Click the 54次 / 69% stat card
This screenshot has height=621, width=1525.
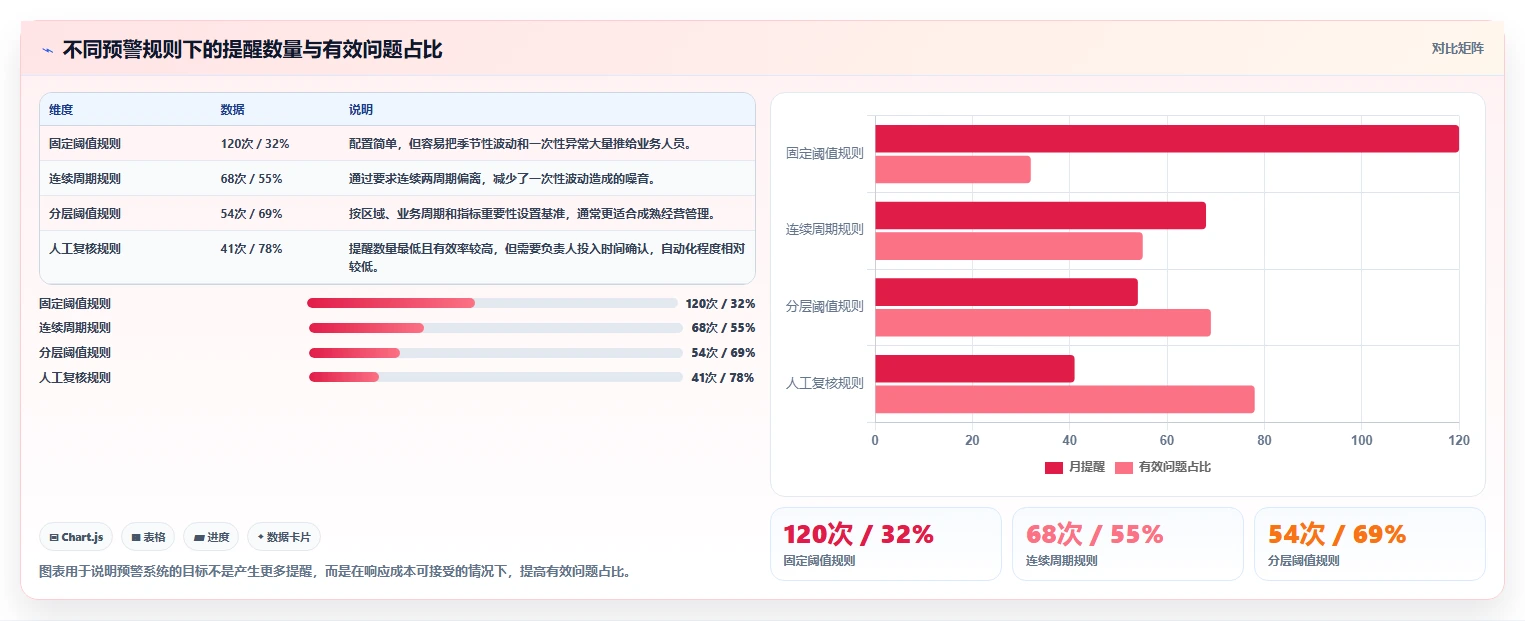tap(1369, 544)
